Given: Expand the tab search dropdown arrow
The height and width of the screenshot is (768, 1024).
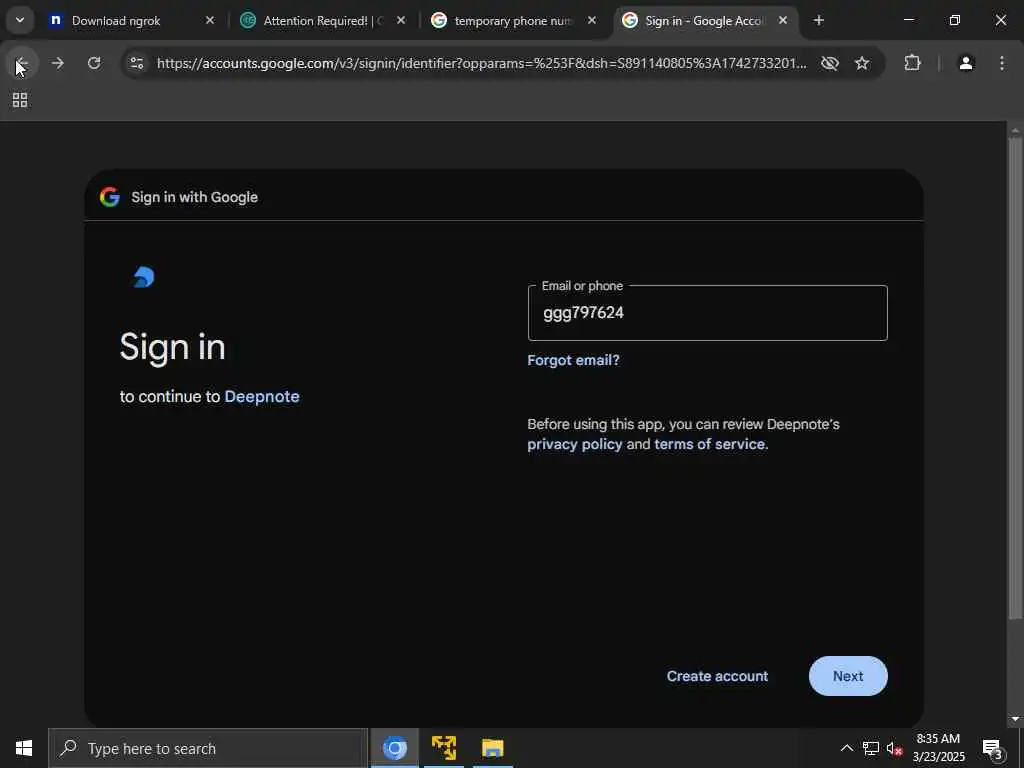Looking at the screenshot, I should click(20, 20).
